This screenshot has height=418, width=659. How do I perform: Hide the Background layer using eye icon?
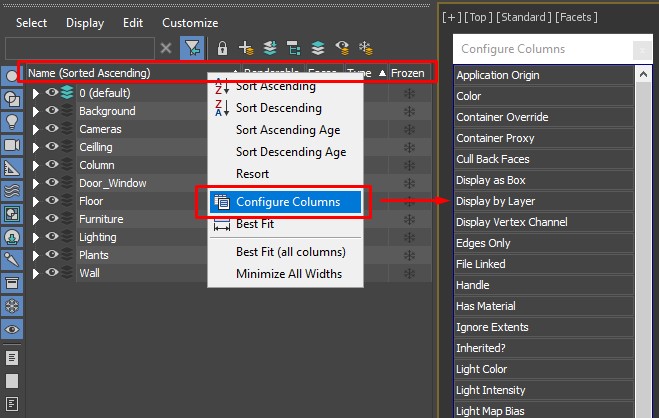pyautogui.click(x=52, y=111)
